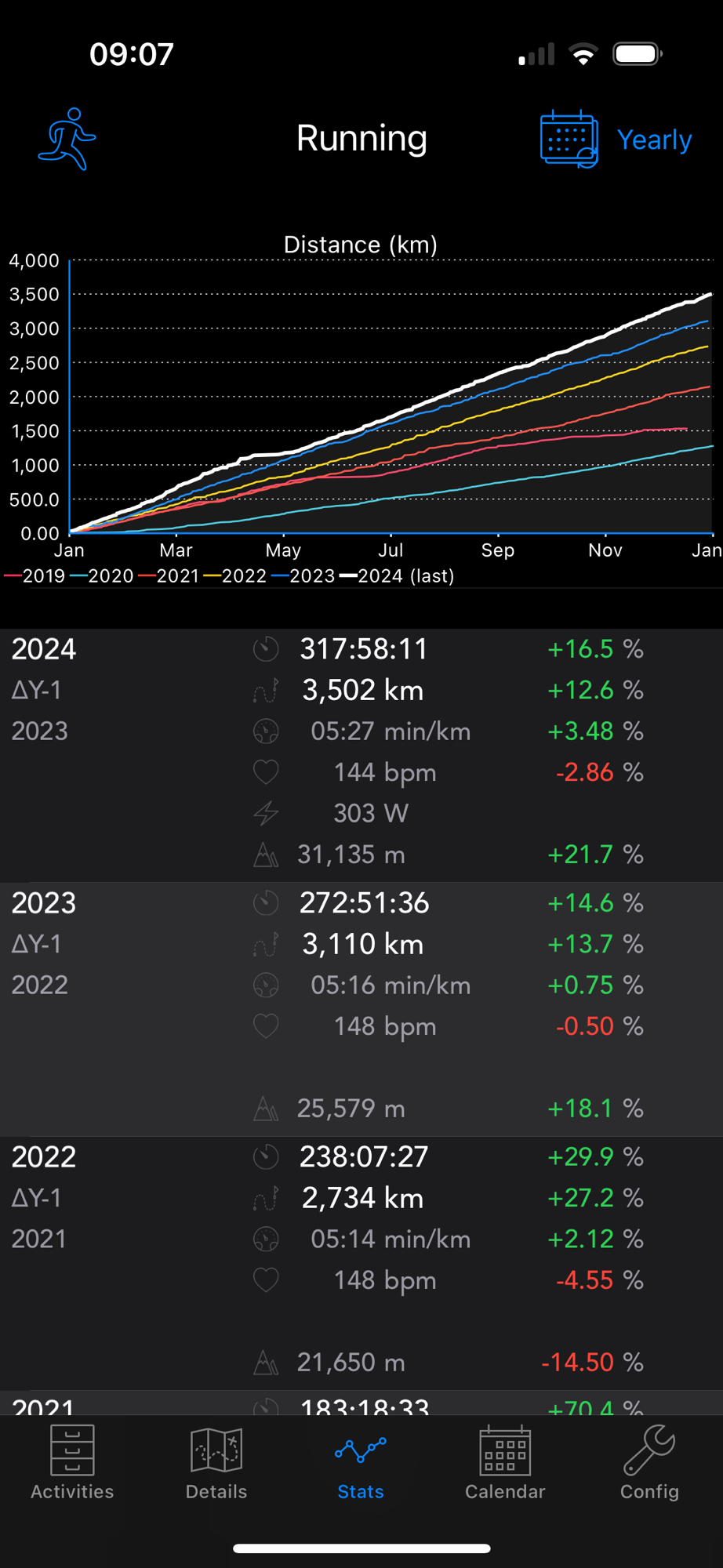Tap the 2022 distance 2,734 km value
The width and height of the screenshot is (723, 1568).
click(x=362, y=1198)
